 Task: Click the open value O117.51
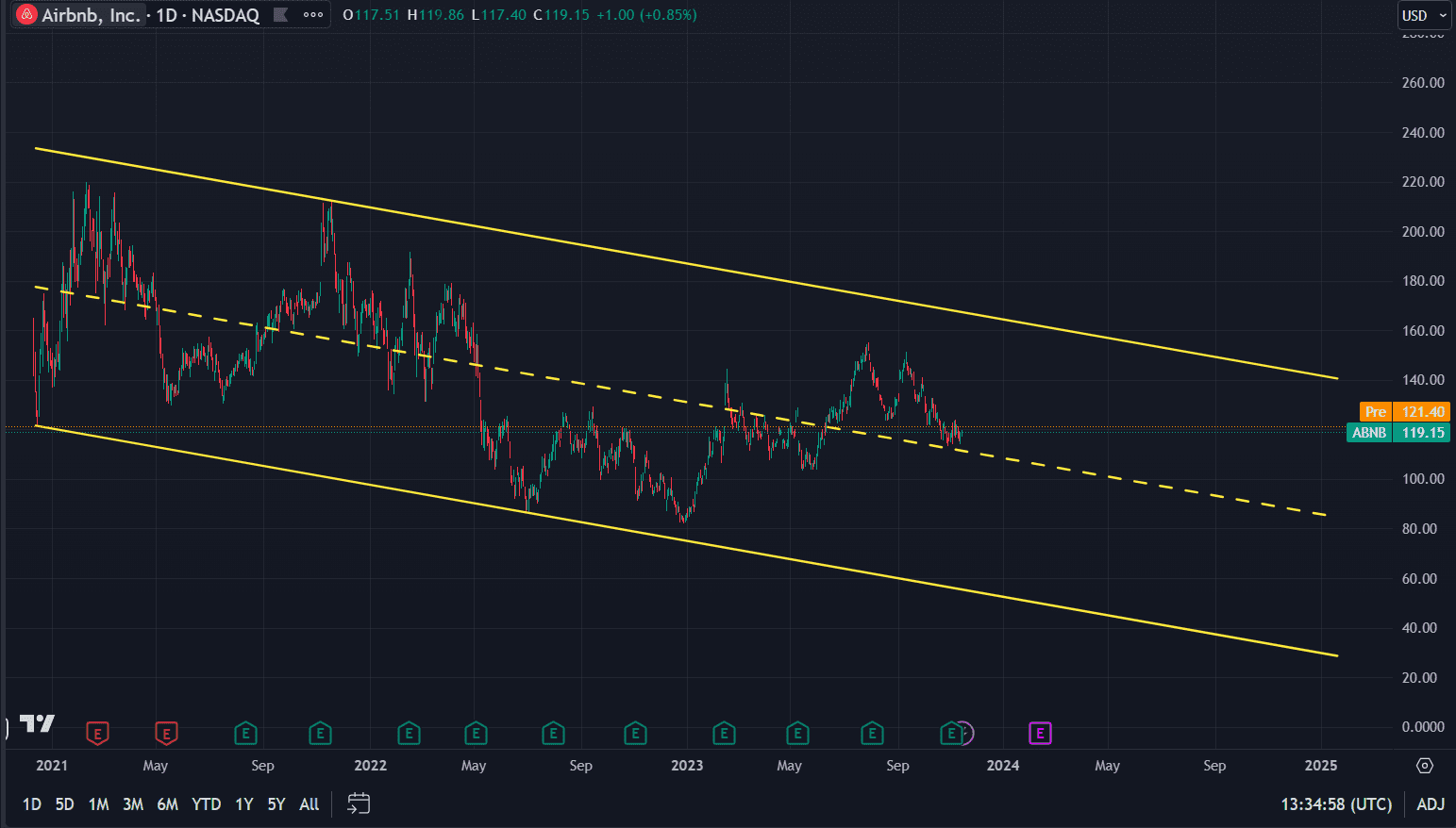[x=372, y=15]
